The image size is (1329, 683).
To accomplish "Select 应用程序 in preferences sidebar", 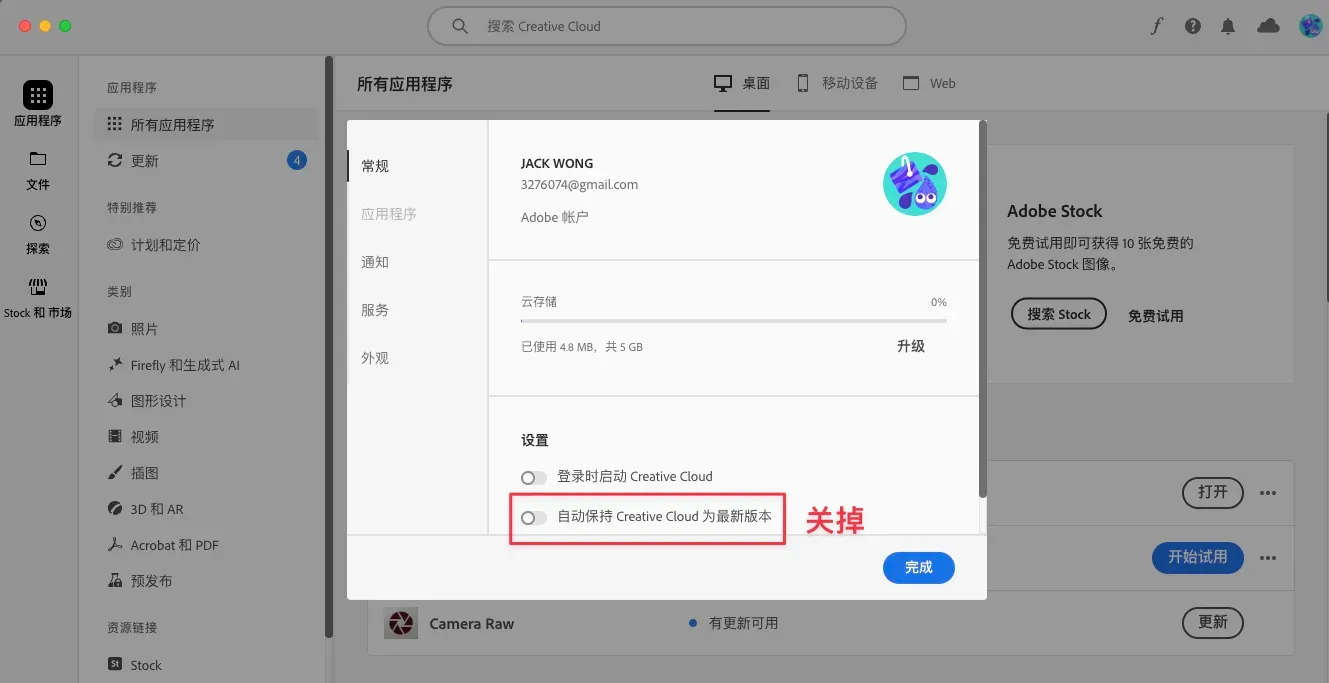I will 389,214.
